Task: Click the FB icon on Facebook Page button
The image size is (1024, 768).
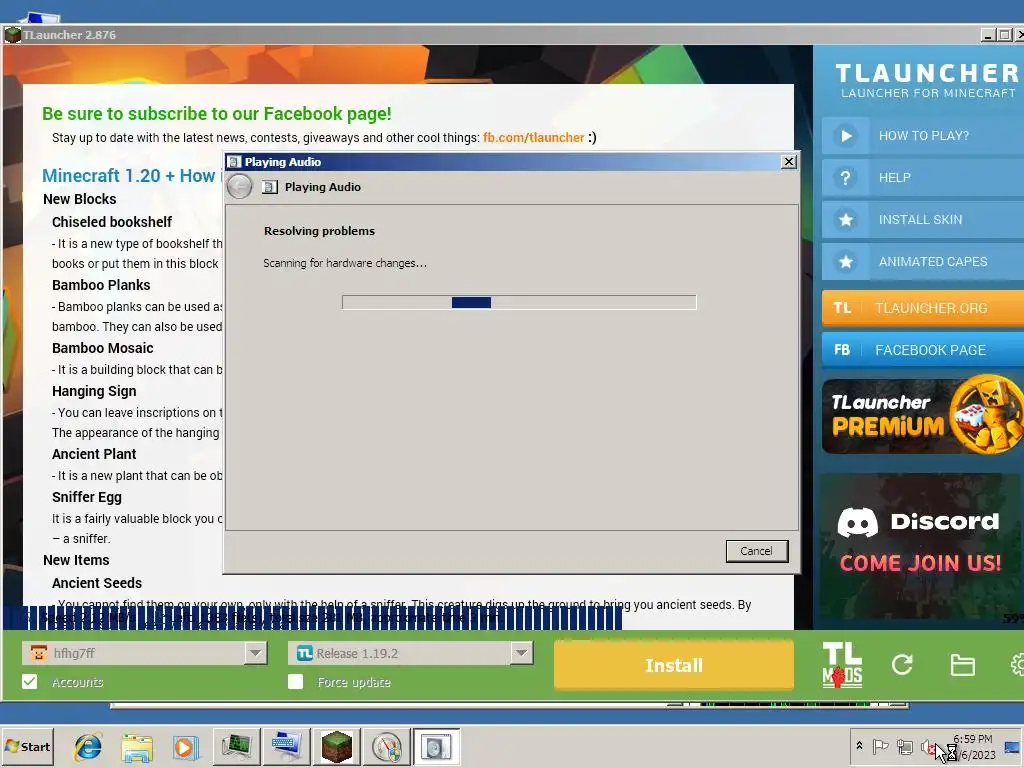Action: pos(842,350)
